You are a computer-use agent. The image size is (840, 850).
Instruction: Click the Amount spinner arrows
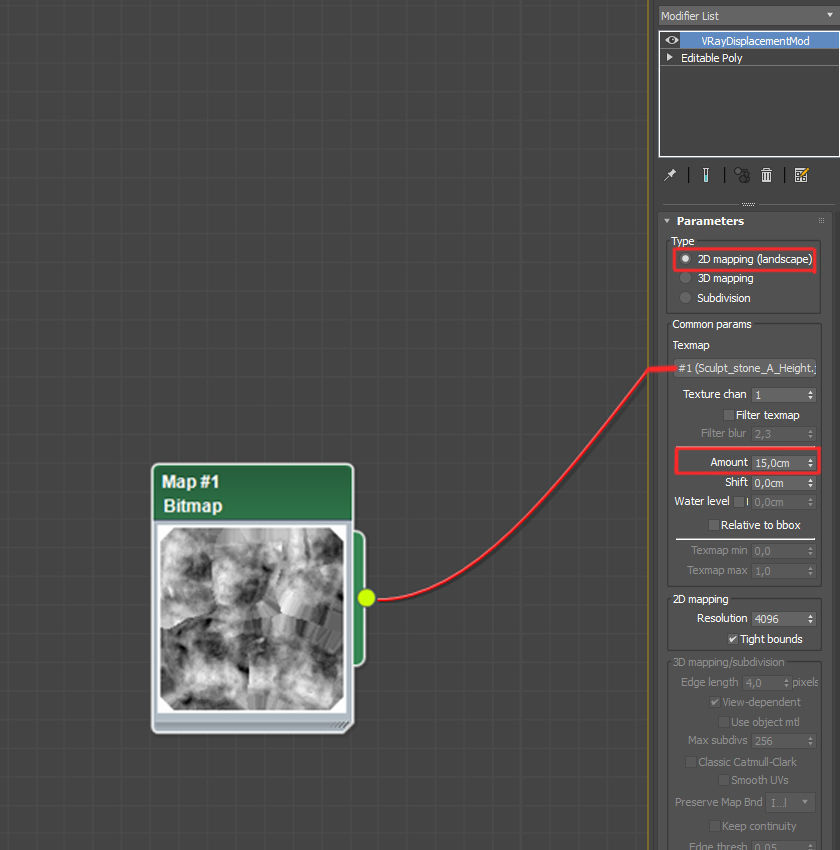pyautogui.click(x=811, y=463)
